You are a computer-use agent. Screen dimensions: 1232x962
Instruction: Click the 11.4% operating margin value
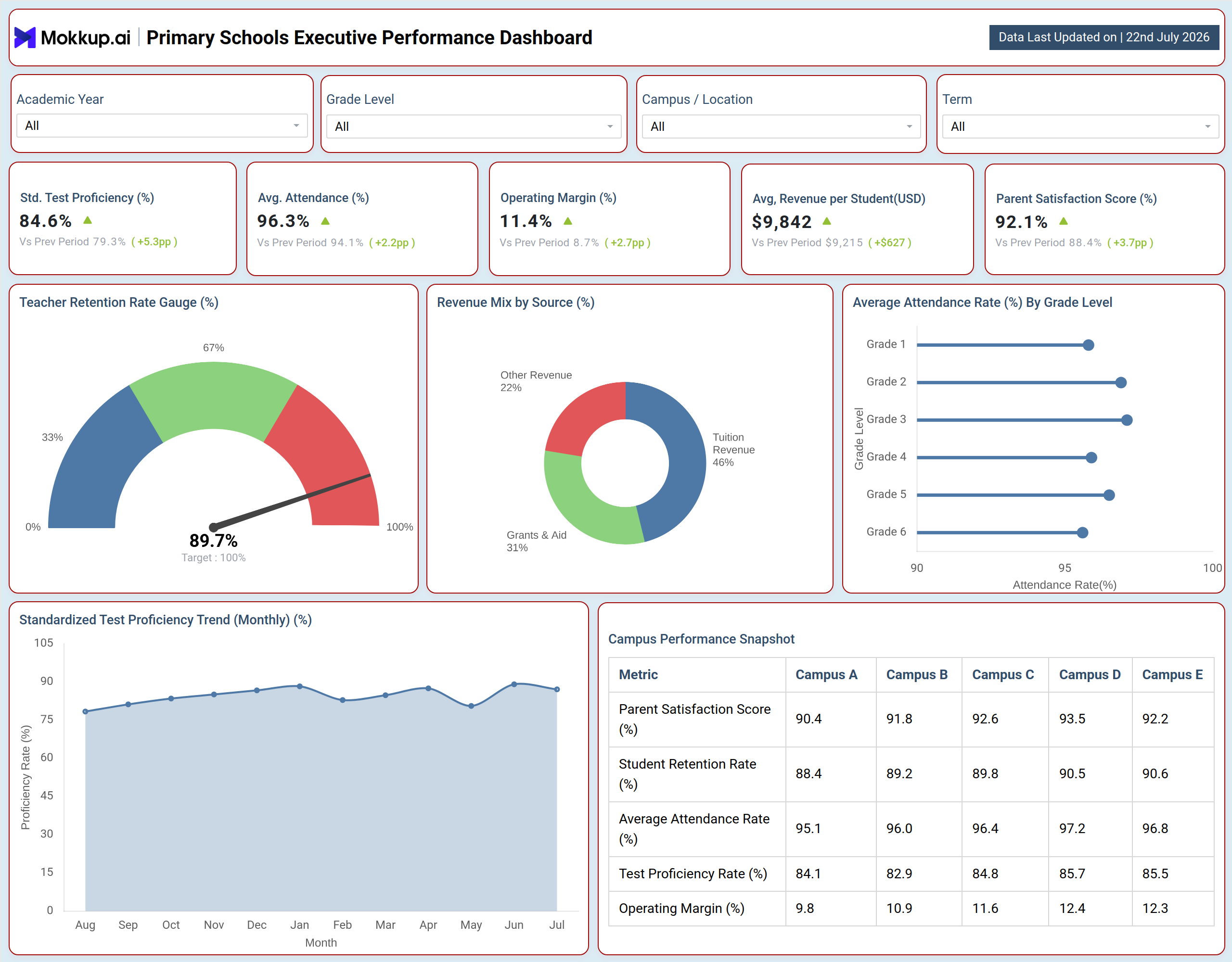(526, 221)
